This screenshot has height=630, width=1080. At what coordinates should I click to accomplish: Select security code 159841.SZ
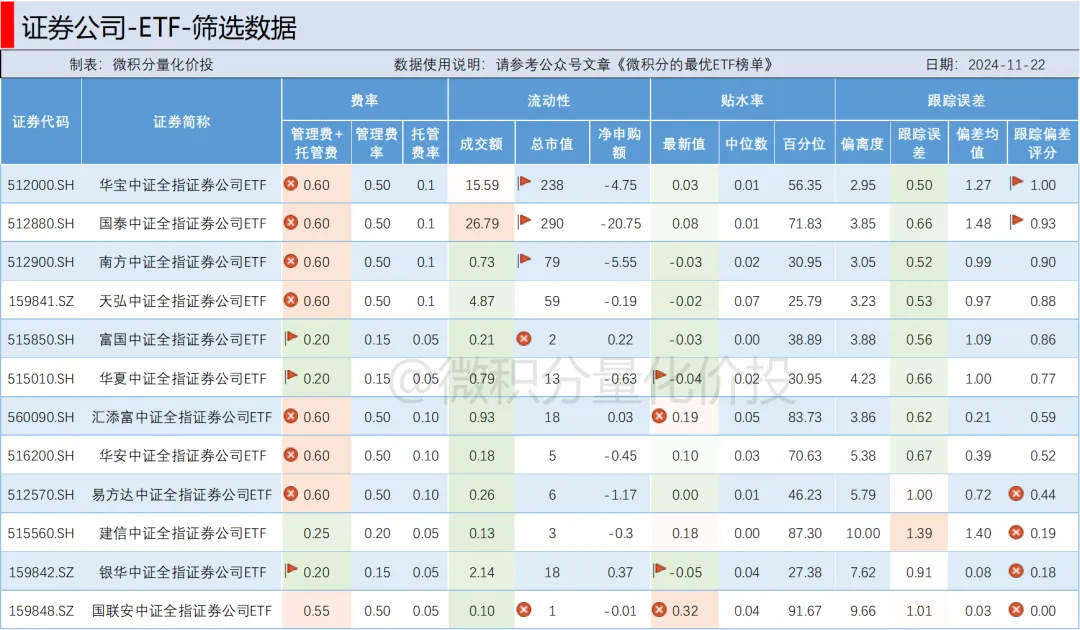point(41,300)
